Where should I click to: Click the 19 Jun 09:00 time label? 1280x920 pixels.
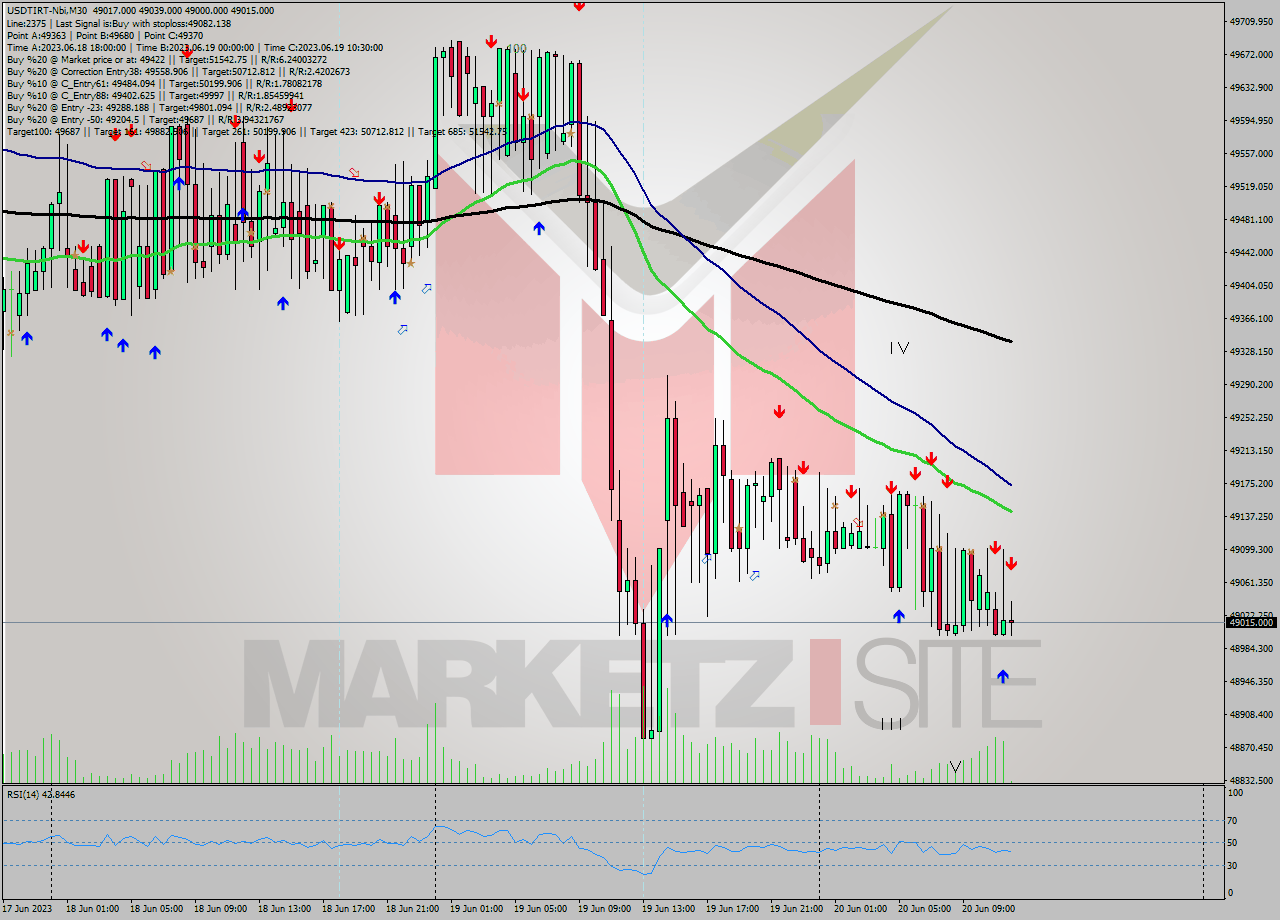[603, 909]
